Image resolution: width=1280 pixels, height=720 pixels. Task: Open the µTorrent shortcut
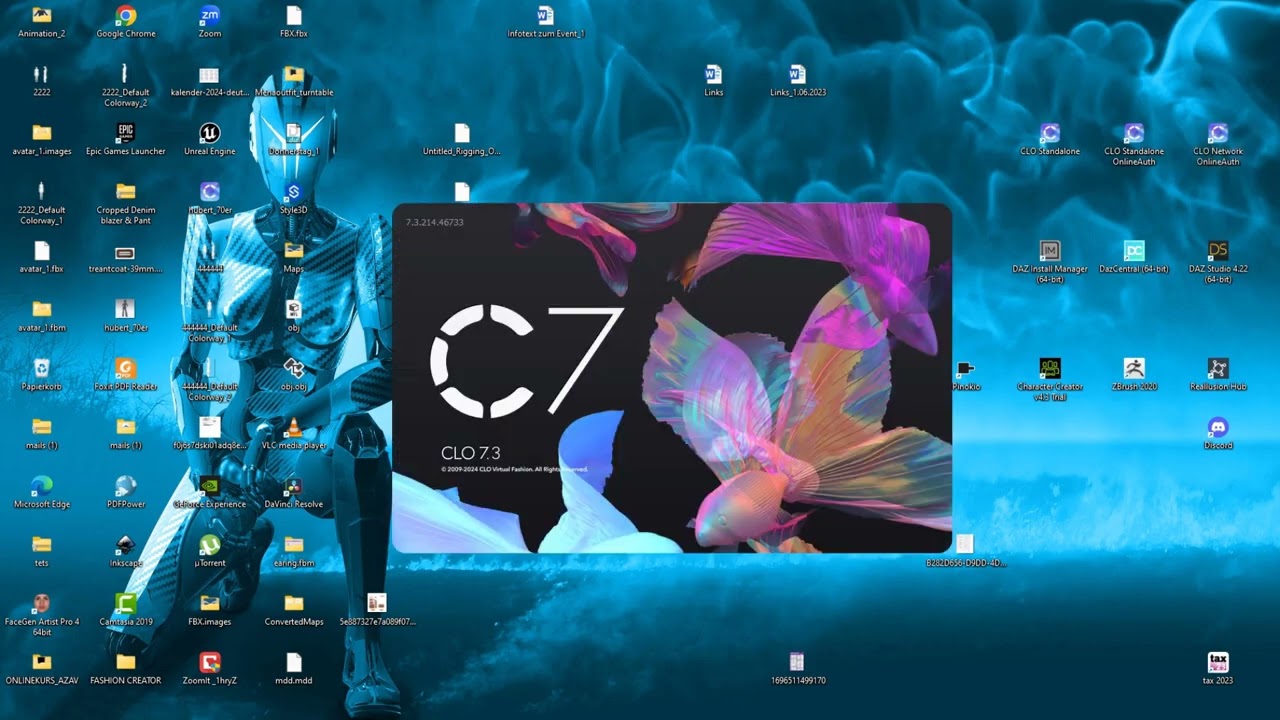[x=209, y=544]
